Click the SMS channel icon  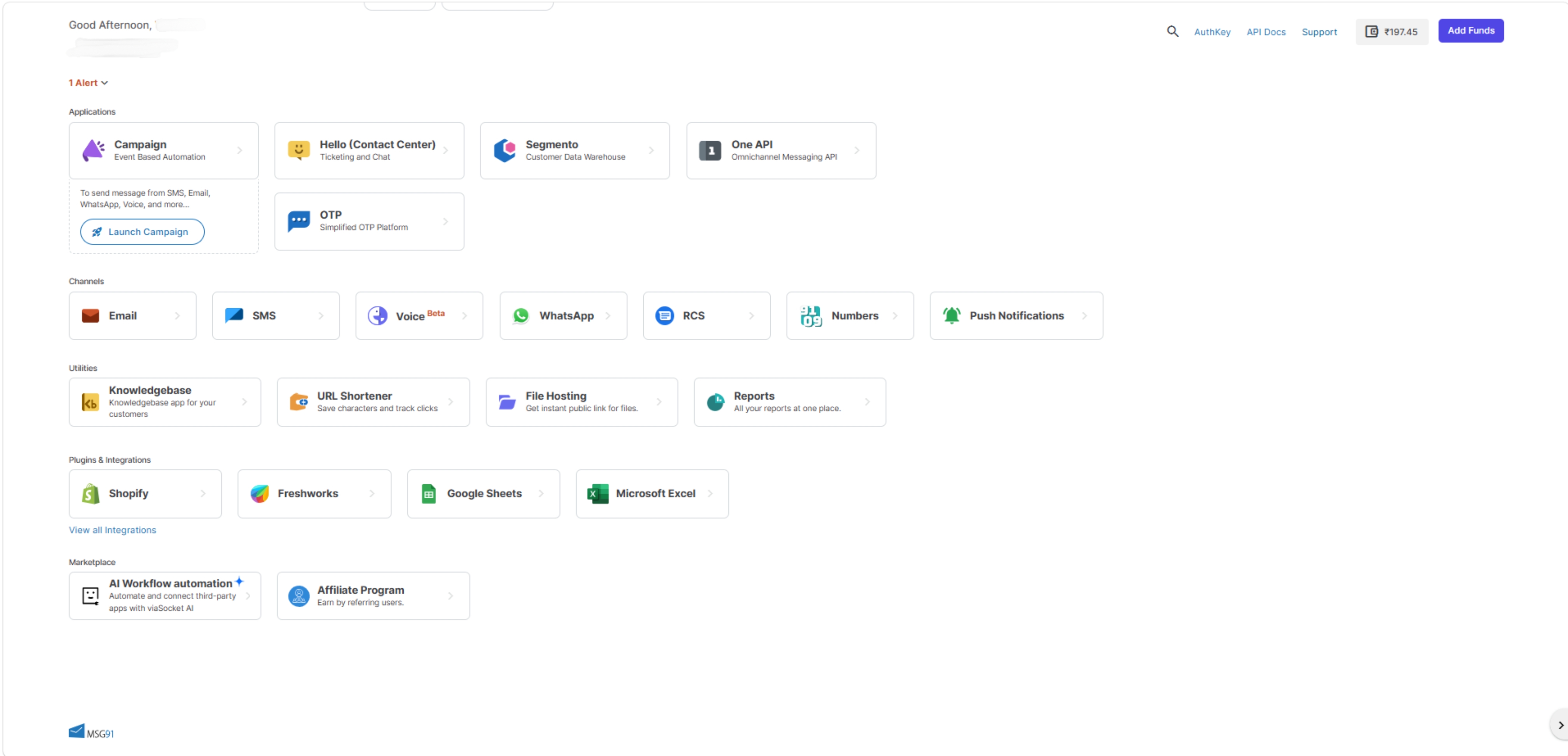pyautogui.click(x=234, y=315)
